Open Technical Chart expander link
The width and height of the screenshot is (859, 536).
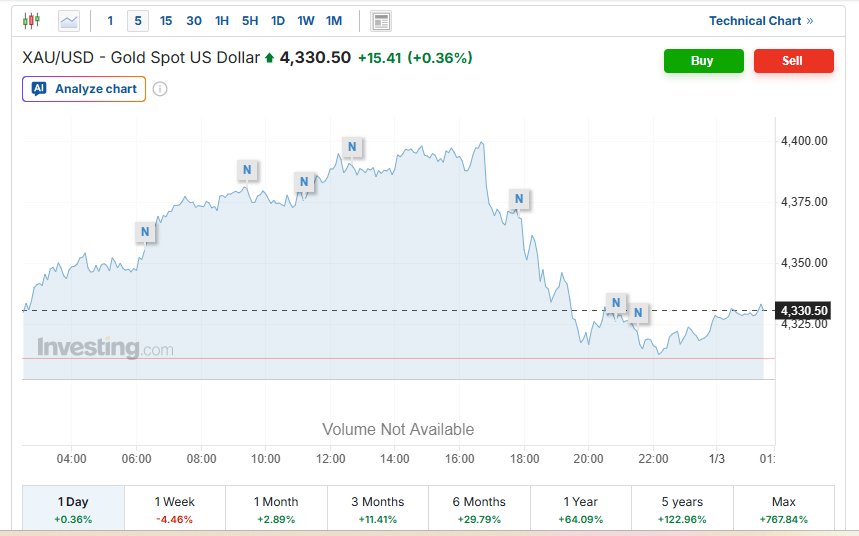point(761,21)
